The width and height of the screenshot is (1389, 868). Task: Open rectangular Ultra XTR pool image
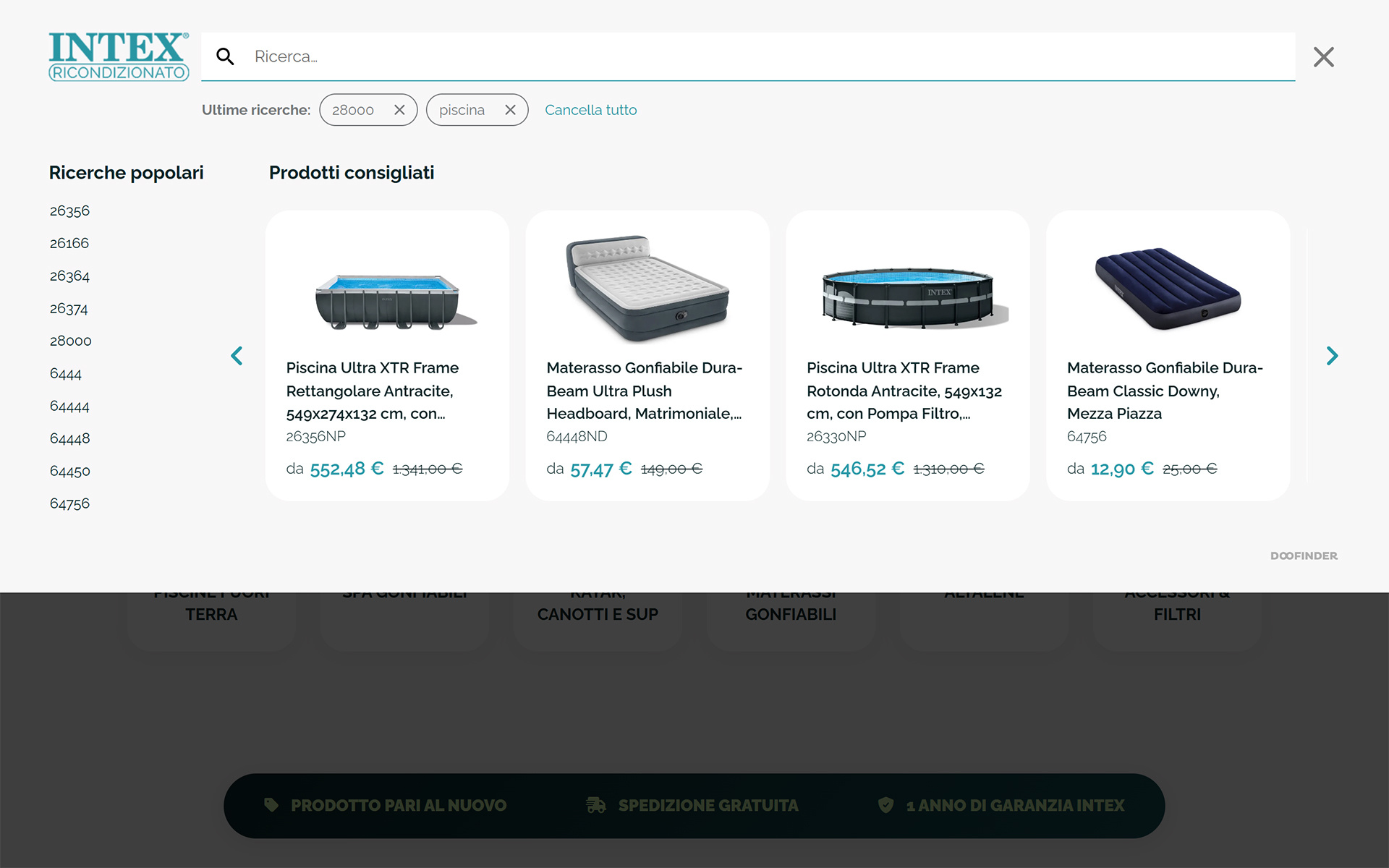396,301
